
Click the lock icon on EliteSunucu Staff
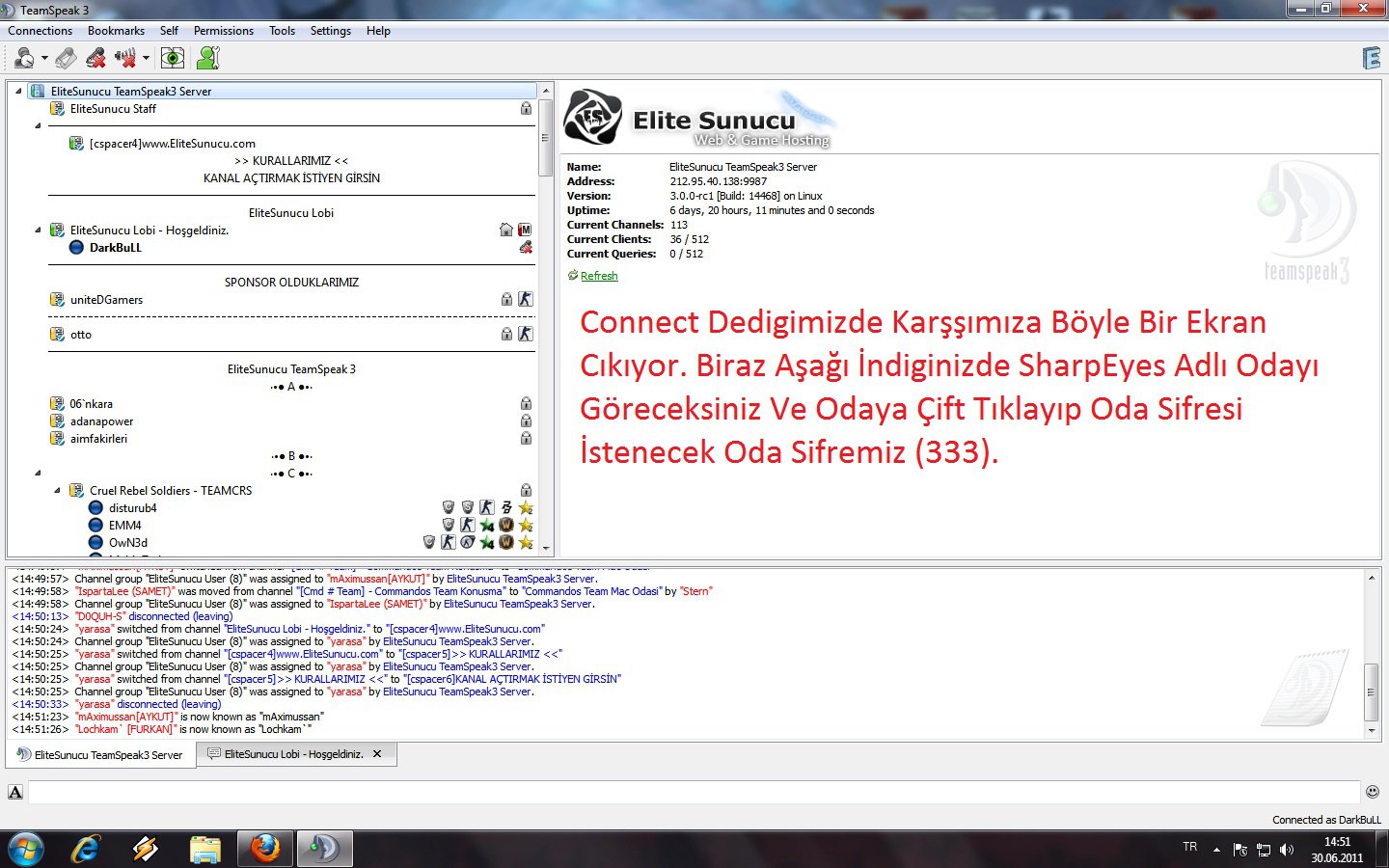pyautogui.click(x=526, y=109)
